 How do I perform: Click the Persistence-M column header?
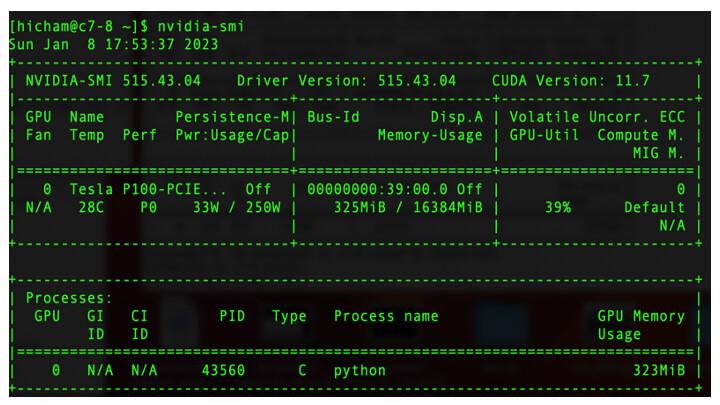click(232, 117)
